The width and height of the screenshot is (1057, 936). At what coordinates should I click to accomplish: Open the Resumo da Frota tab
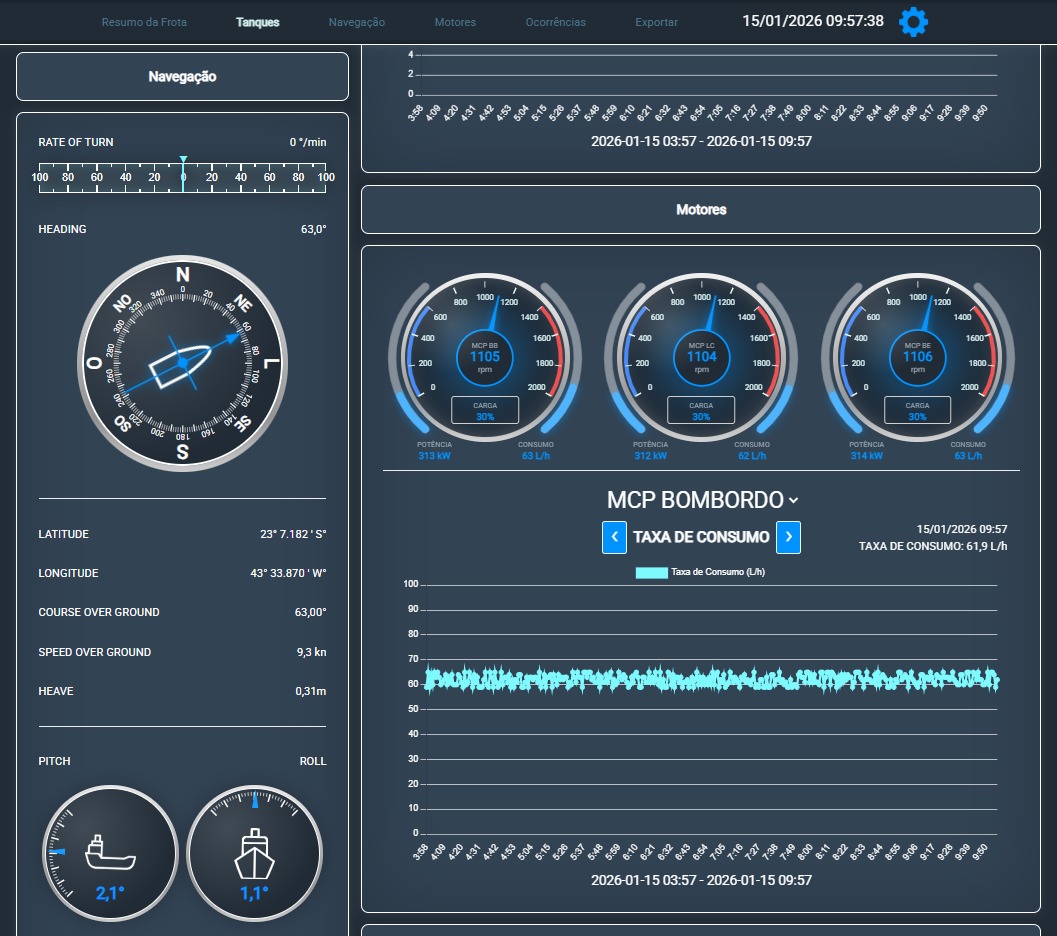(144, 22)
